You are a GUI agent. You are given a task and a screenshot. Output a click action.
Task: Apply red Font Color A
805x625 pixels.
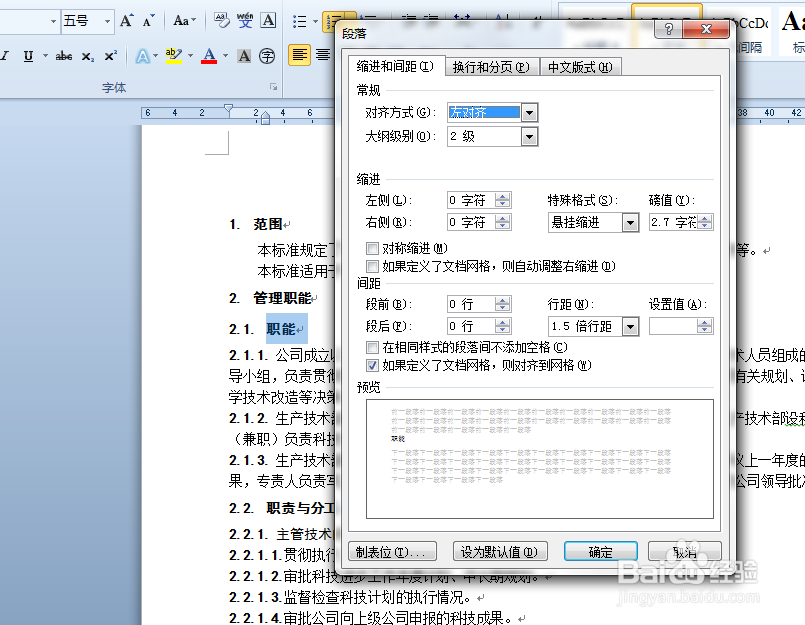click(x=209, y=55)
